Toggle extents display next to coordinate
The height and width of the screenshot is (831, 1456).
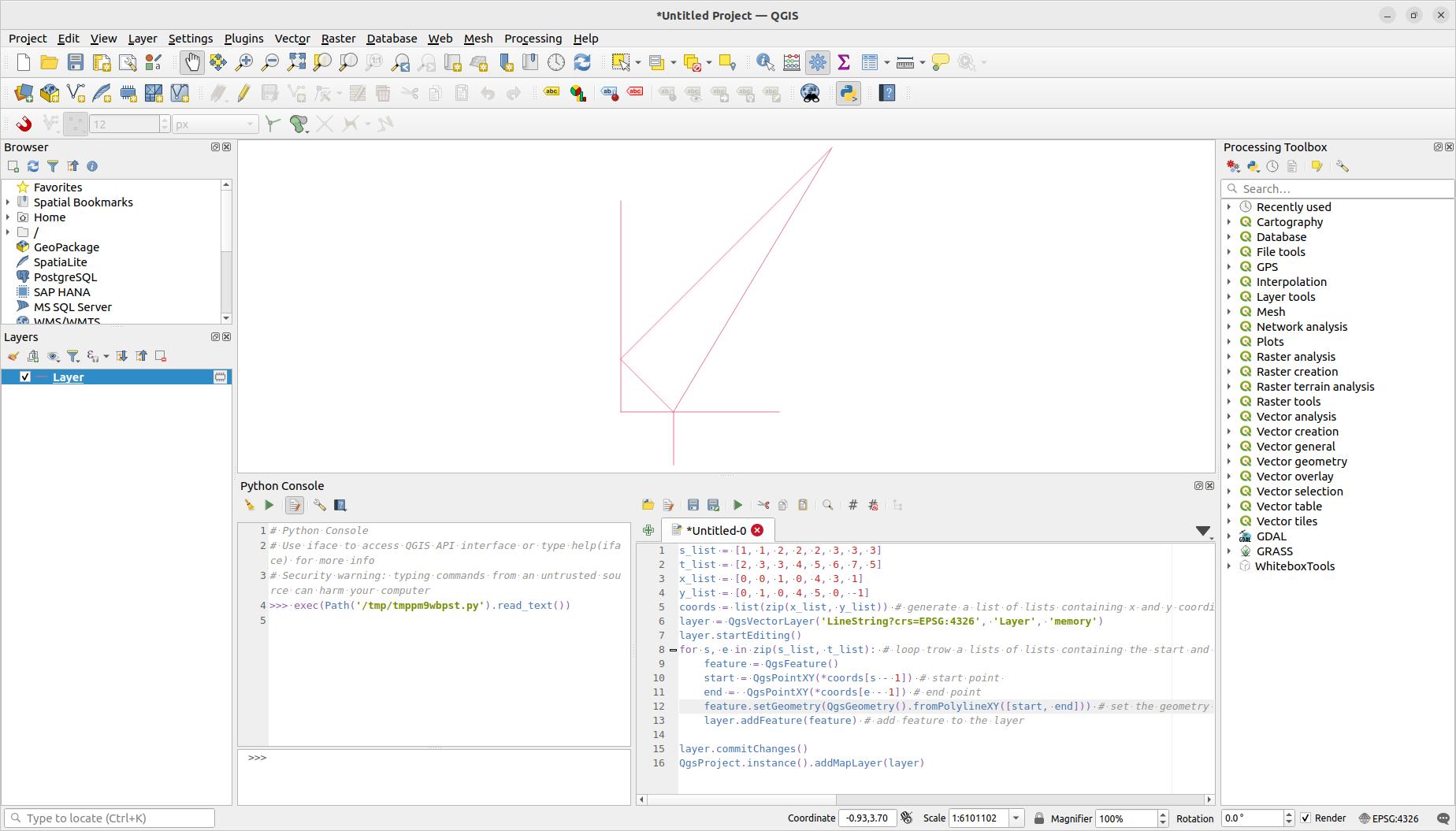click(907, 818)
